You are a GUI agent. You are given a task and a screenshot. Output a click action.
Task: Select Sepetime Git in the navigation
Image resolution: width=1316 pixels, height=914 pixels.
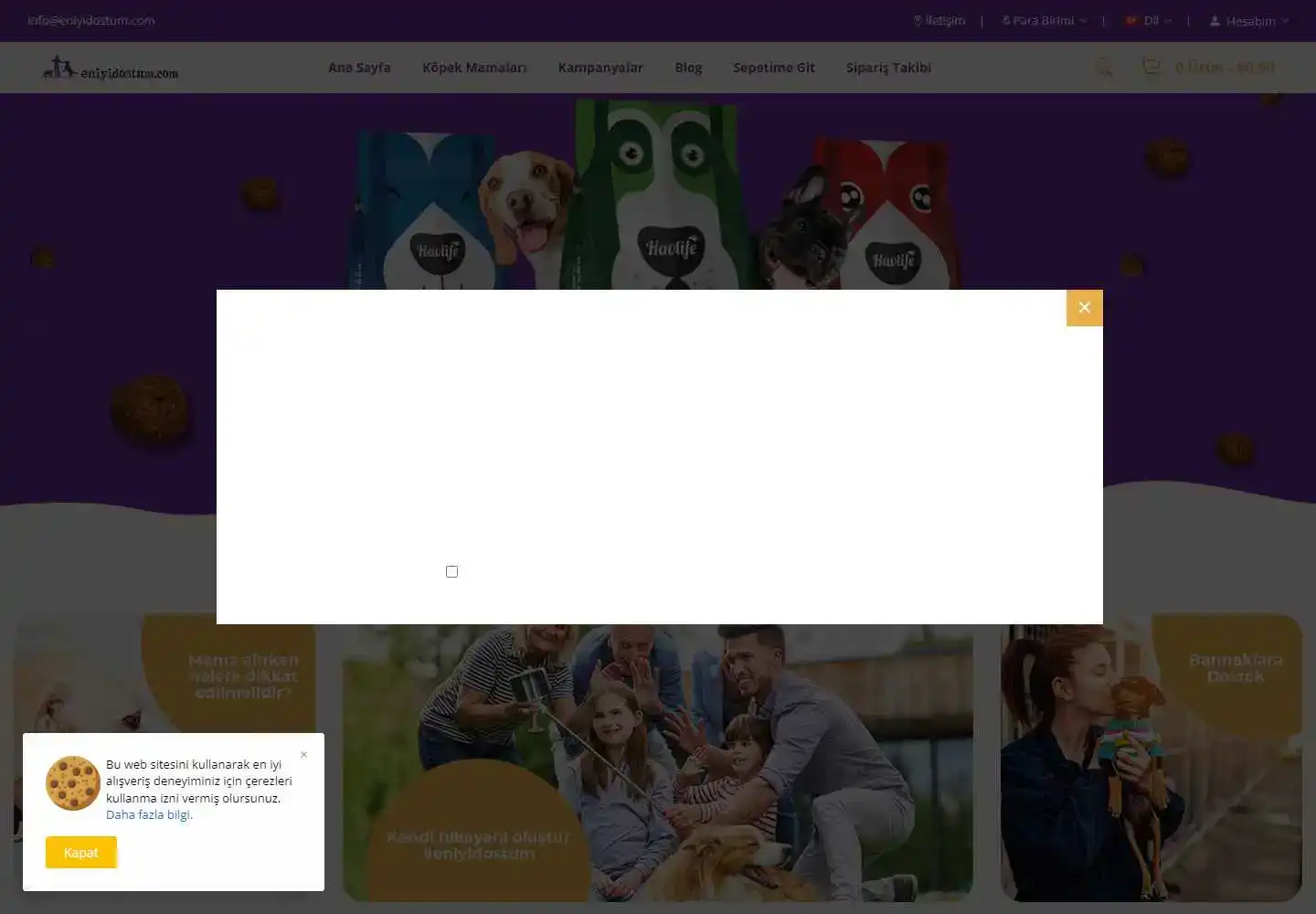pos(773,68)
